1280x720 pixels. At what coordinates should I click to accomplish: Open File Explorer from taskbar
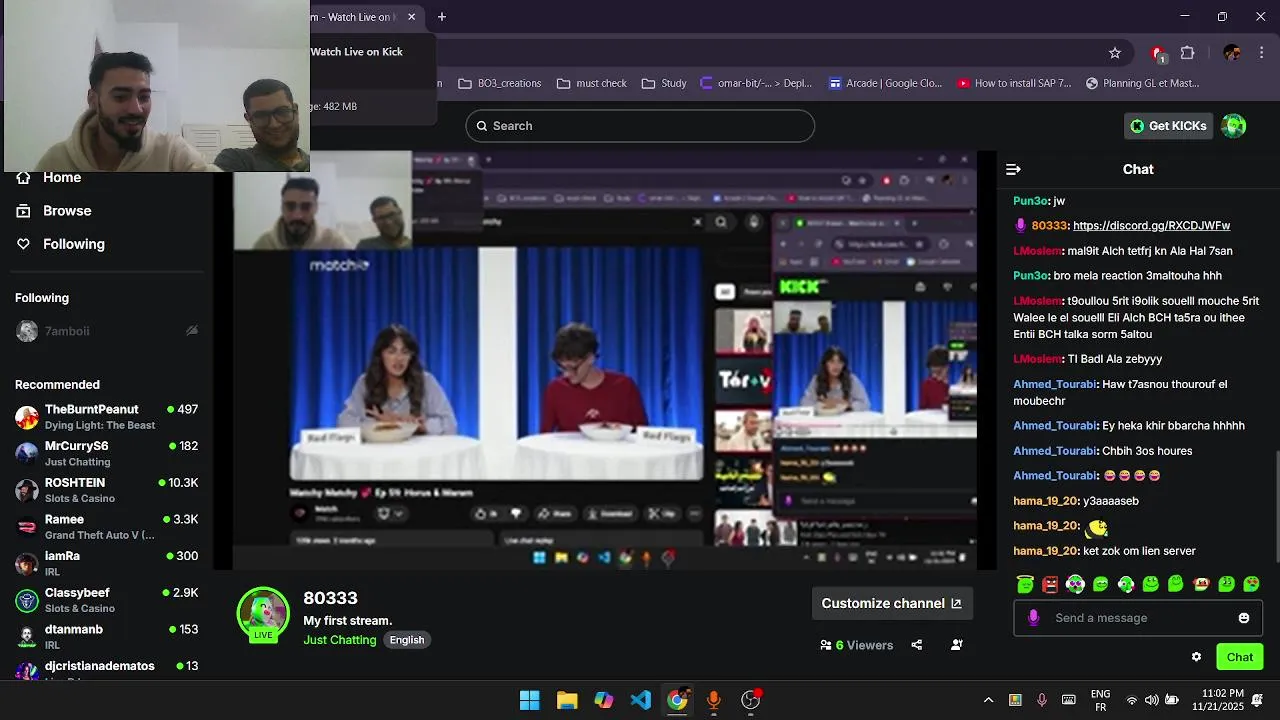click(567, 700)
